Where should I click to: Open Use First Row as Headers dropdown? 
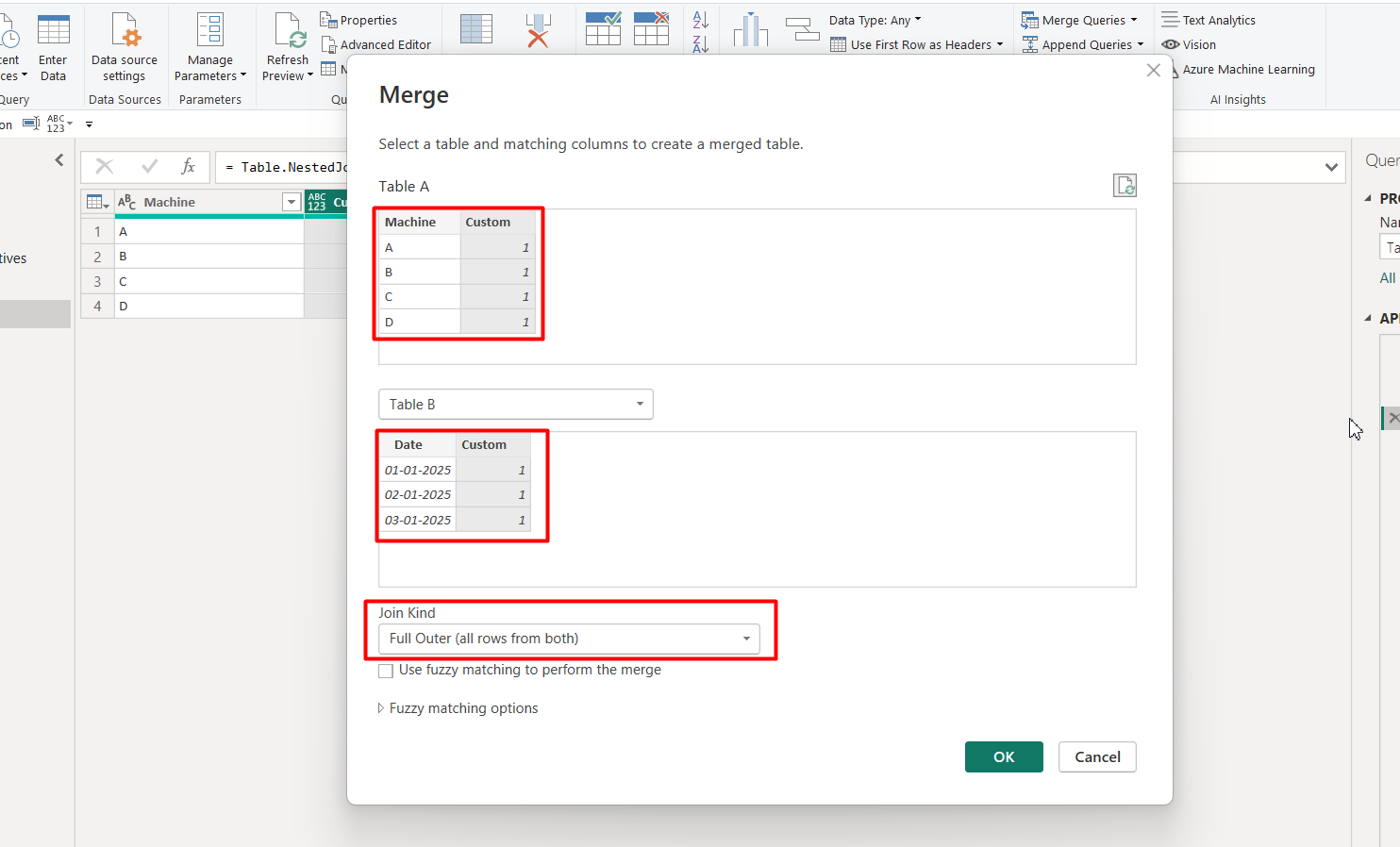[917, 44]
